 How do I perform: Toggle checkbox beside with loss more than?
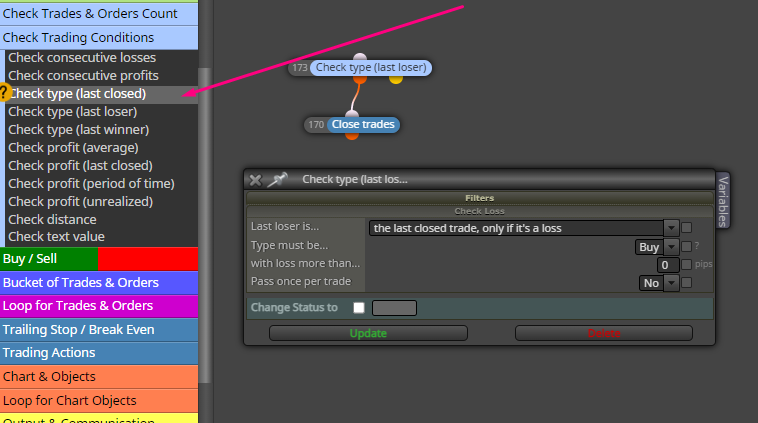686,264
